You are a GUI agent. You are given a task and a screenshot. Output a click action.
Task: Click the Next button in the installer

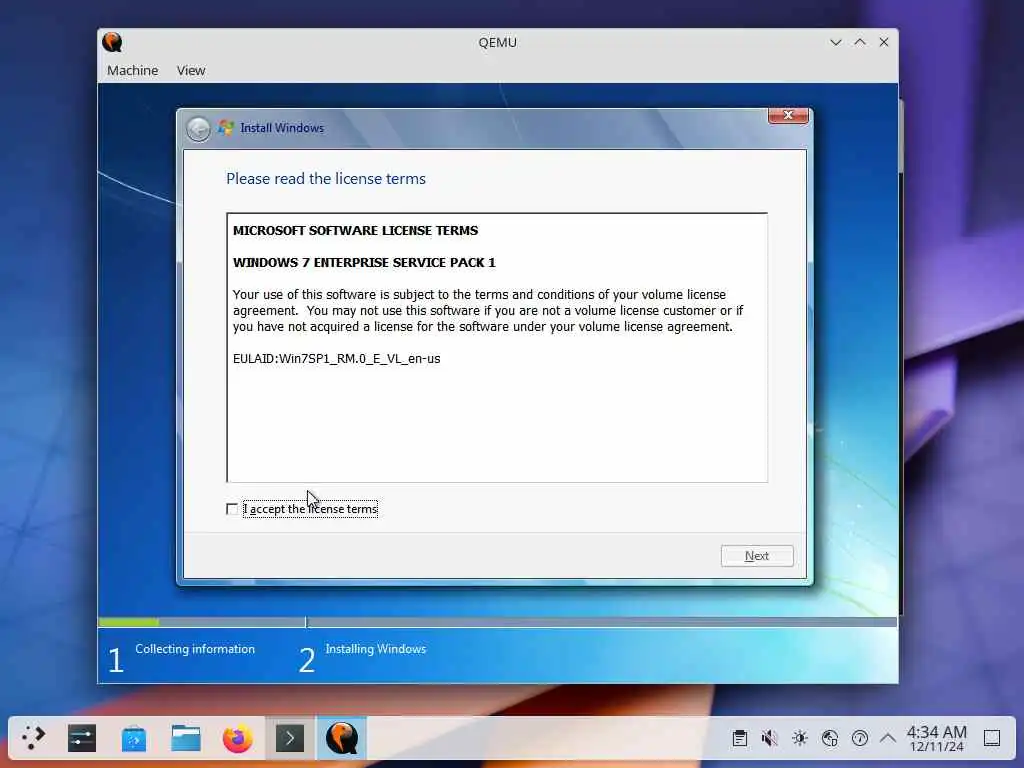tap(757, 556)
